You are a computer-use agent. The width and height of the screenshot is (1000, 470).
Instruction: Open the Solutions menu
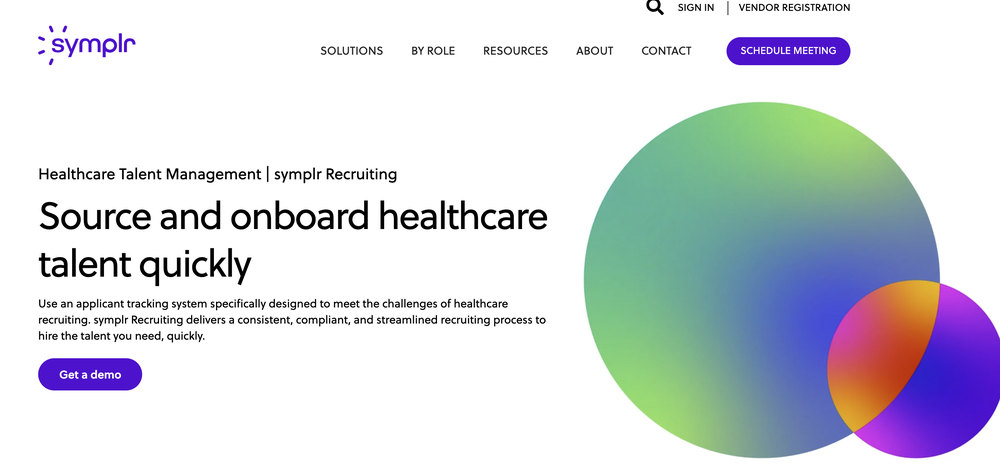[351, 51]
